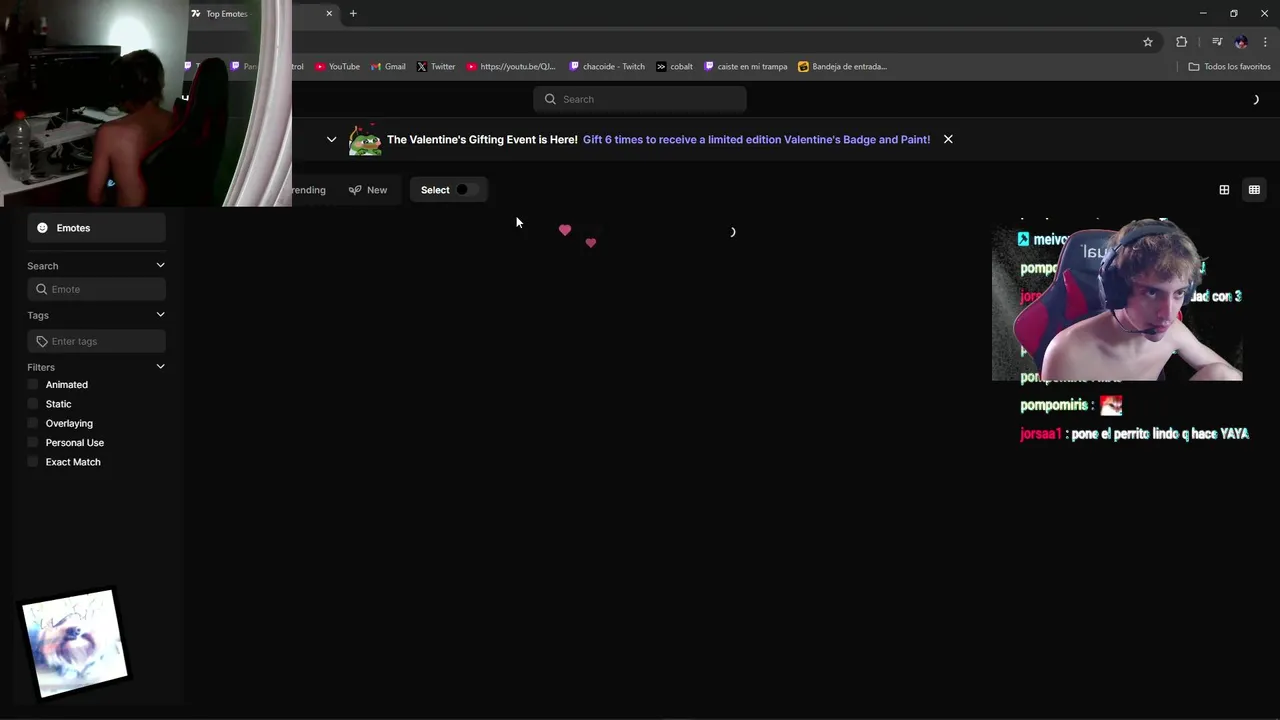This screenshot has height=720, width=1280.
Task: Switch to the New emotes tab
Action: (368, 190)
